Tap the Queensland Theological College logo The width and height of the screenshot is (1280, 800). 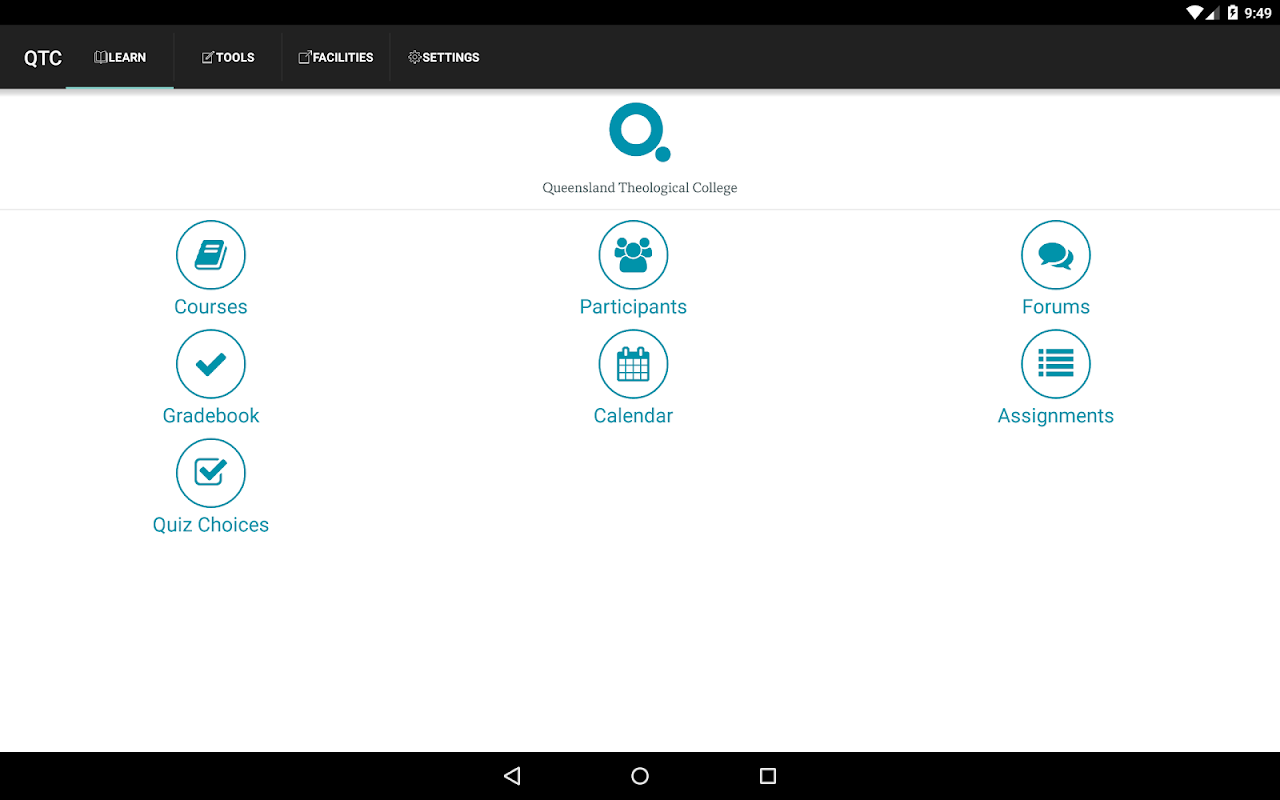tap(640, 131)
